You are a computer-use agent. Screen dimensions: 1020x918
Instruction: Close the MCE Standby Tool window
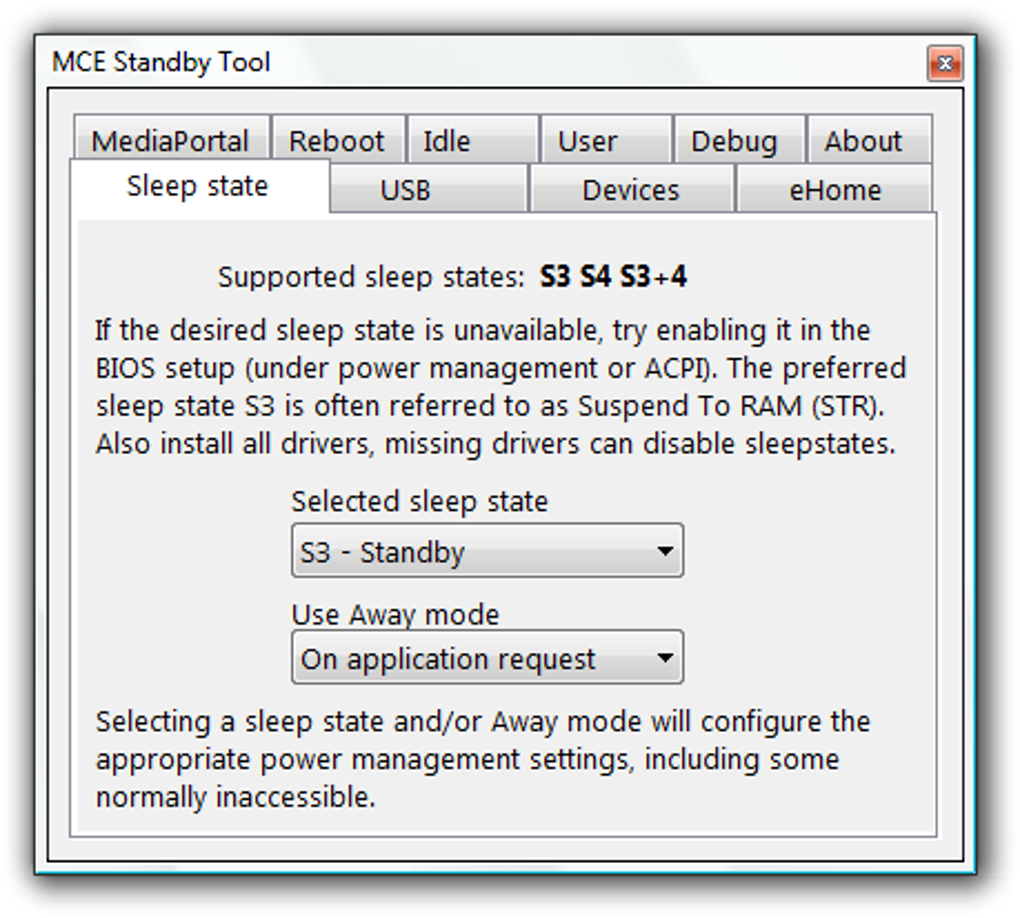tap(945, 63)
